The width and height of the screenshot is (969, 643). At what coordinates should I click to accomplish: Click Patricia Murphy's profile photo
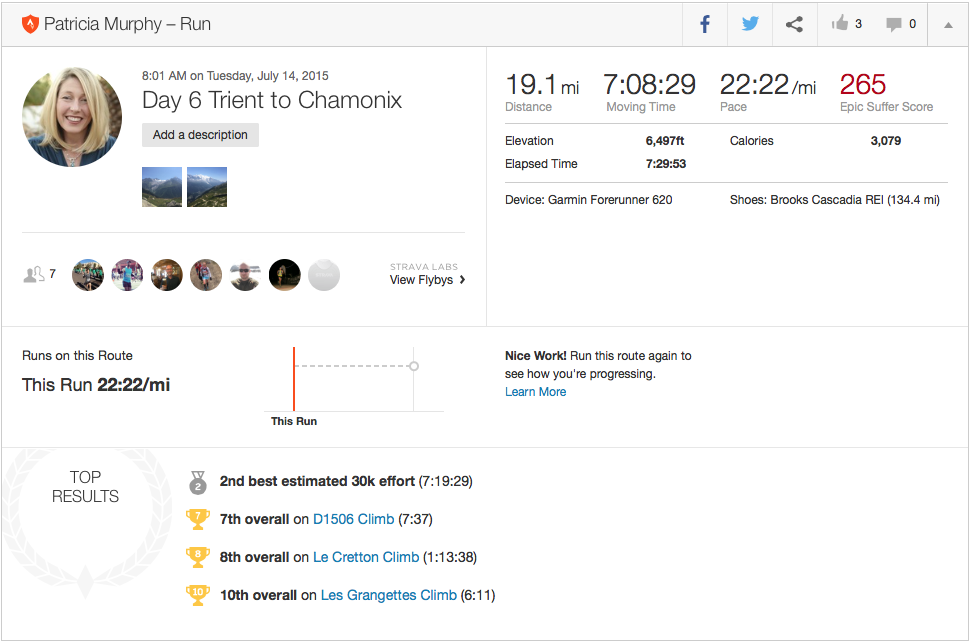click(x=72, y=117)
